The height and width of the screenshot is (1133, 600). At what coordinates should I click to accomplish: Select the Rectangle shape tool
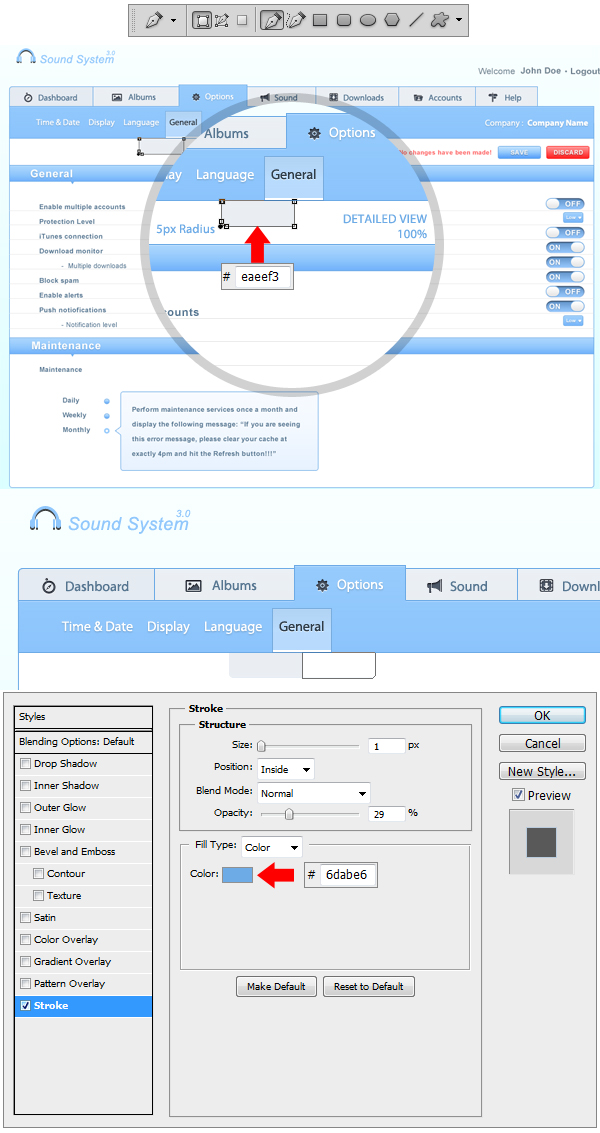[320, 20]
